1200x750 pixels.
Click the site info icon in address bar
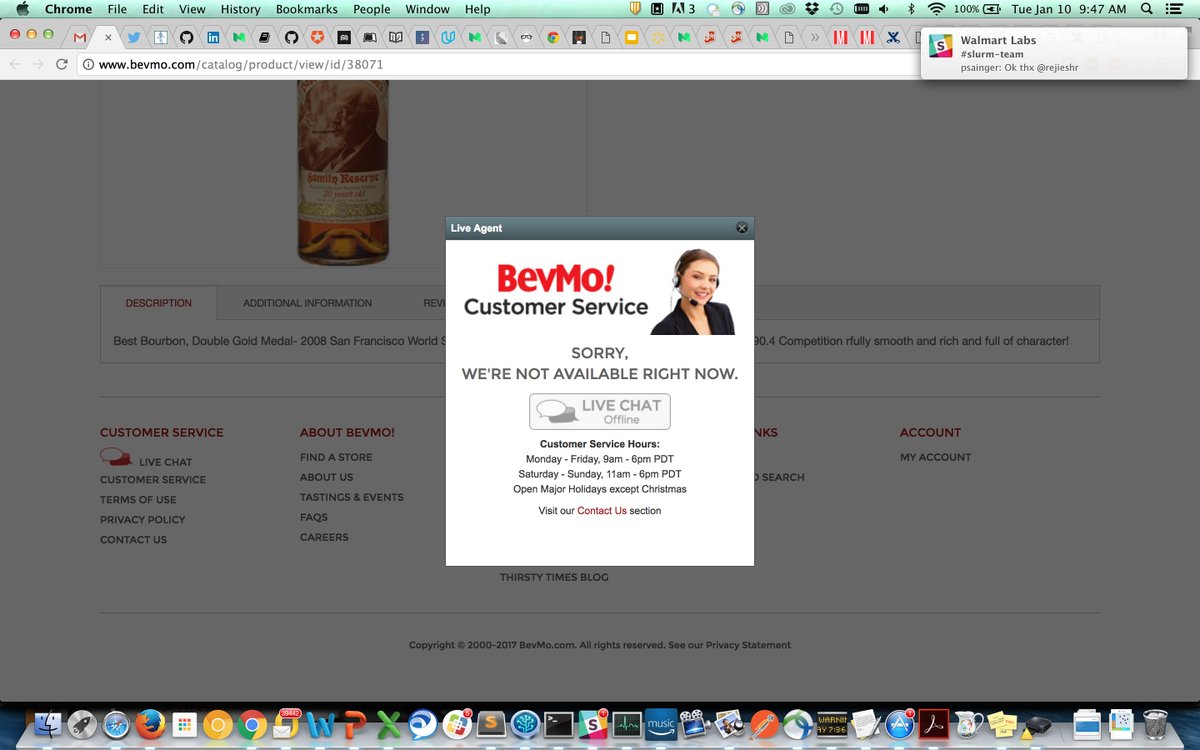[88, 64]
